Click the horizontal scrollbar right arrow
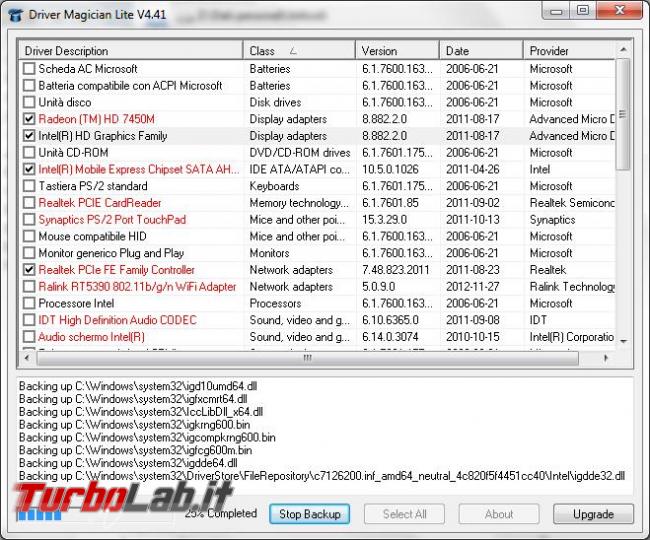The image size is (650, 540). 606,358
